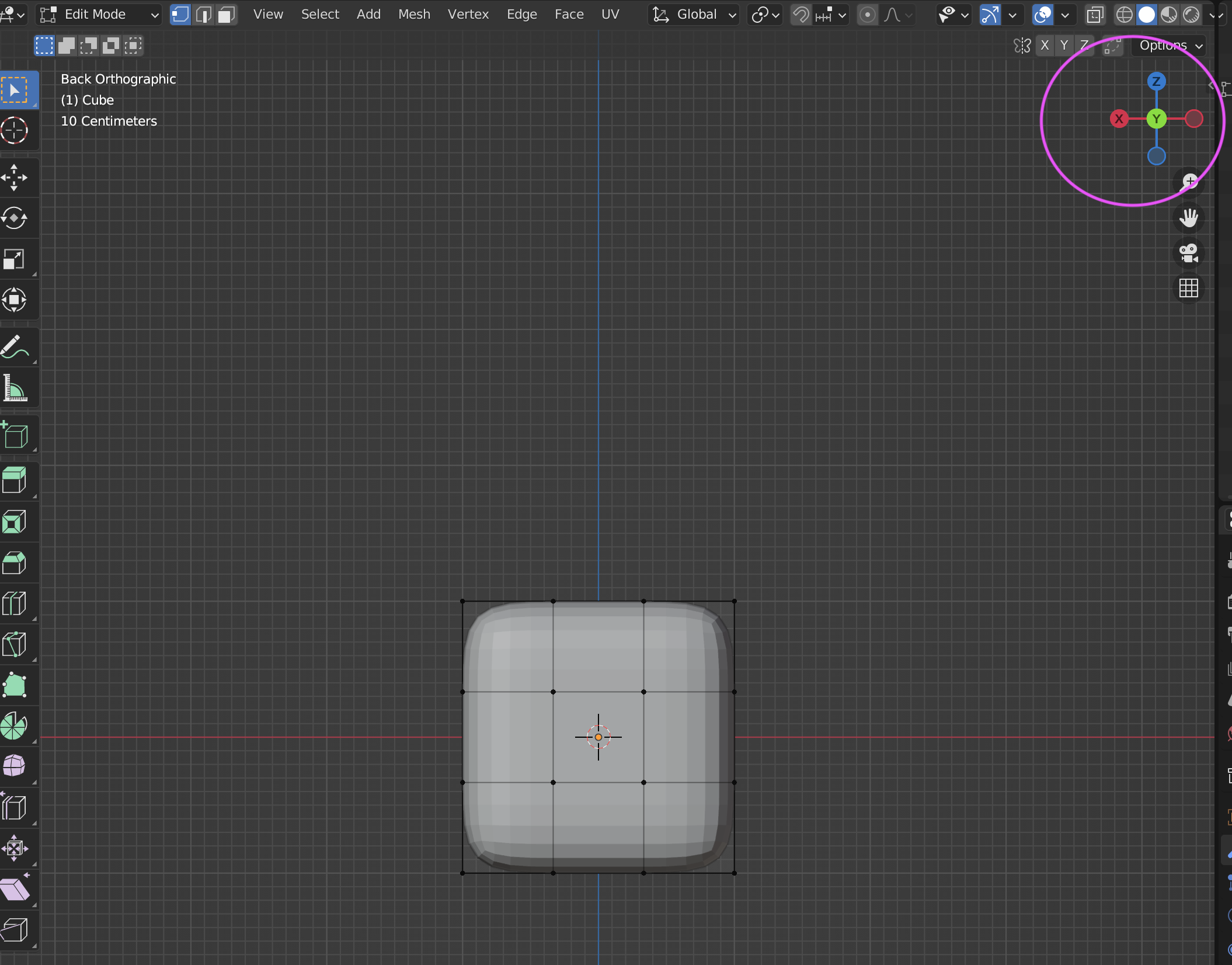Expand object visibility filter dropdown
Viewport: 1232px width, 965px height.
click(x=953, y=15)
